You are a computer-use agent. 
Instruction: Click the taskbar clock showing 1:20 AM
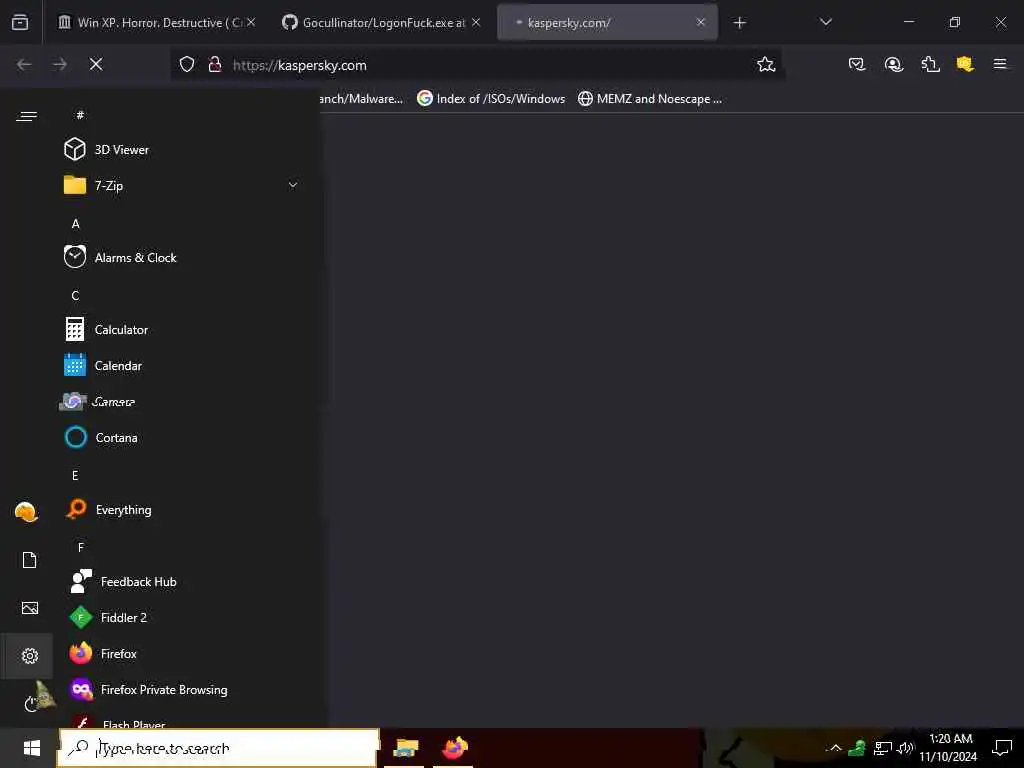coord(949,748)
